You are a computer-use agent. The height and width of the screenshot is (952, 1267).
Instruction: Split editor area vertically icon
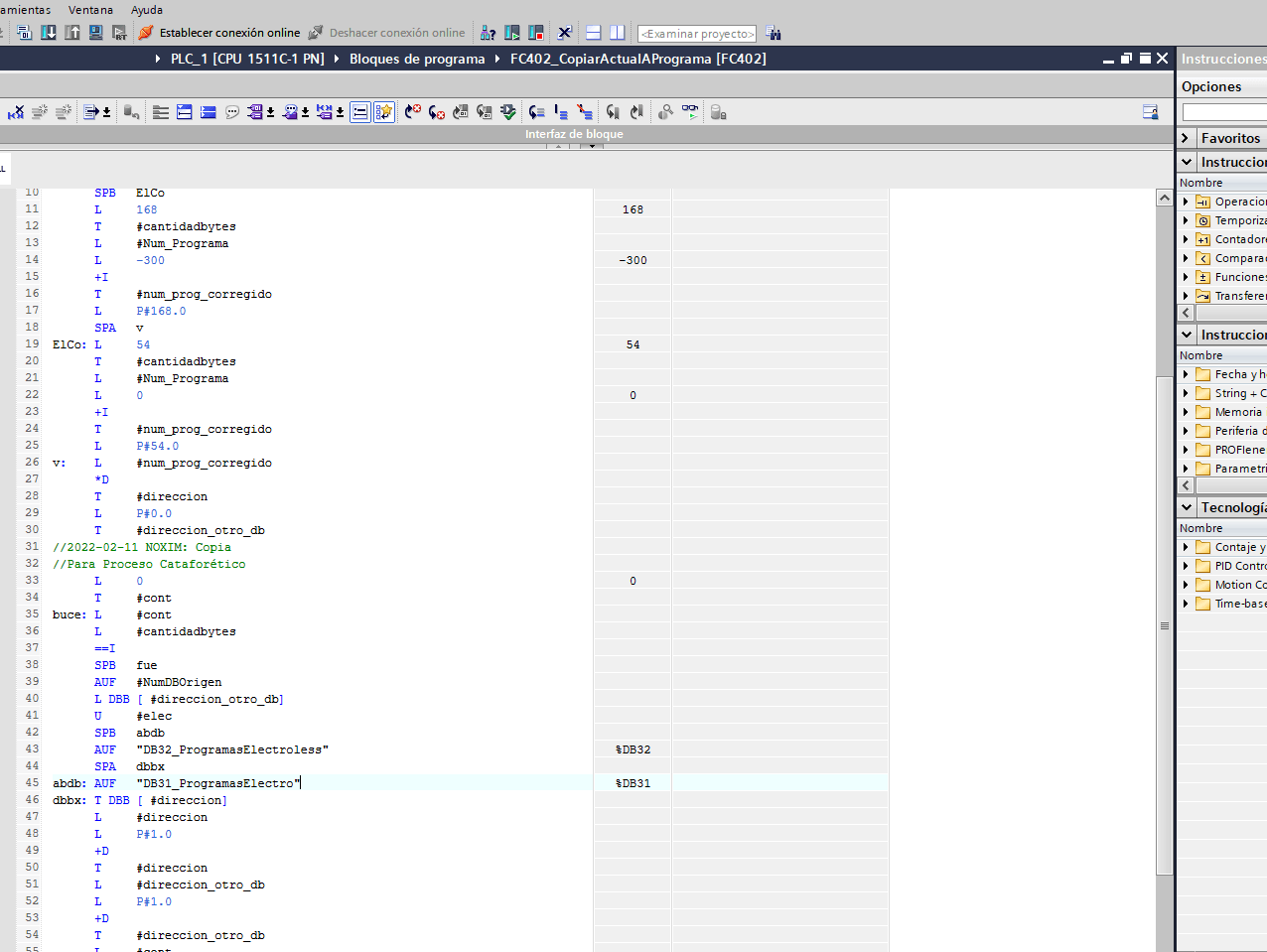617,33
